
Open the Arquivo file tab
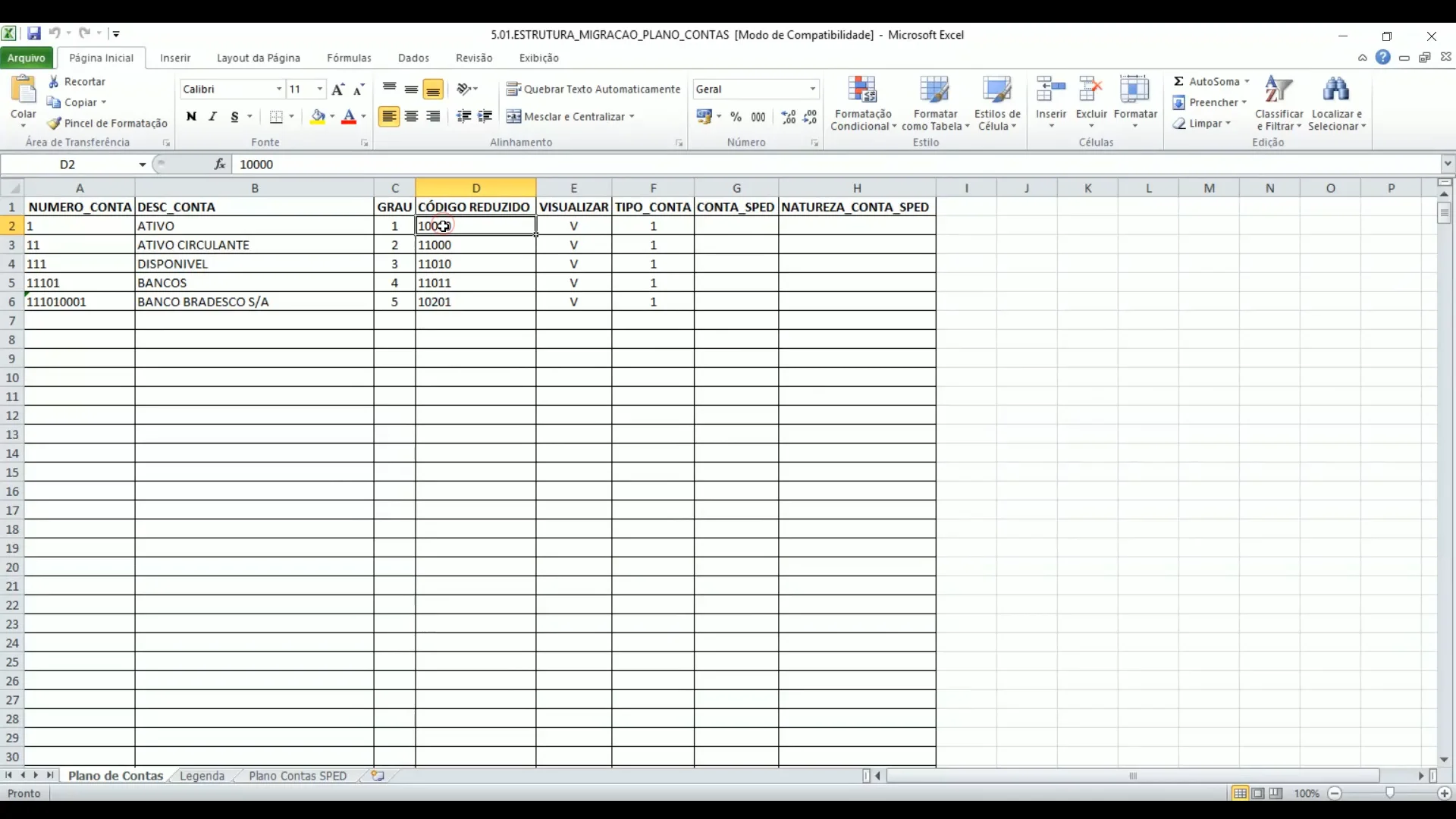[27, 58]
